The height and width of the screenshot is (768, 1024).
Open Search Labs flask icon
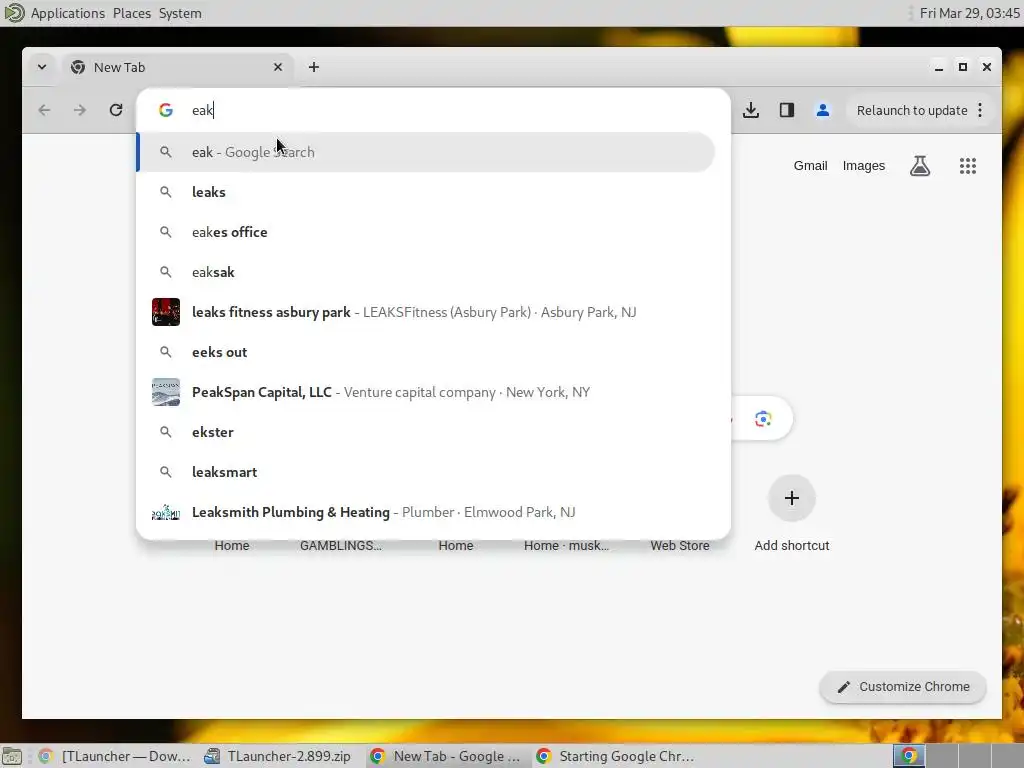click(x=920, y=166)
